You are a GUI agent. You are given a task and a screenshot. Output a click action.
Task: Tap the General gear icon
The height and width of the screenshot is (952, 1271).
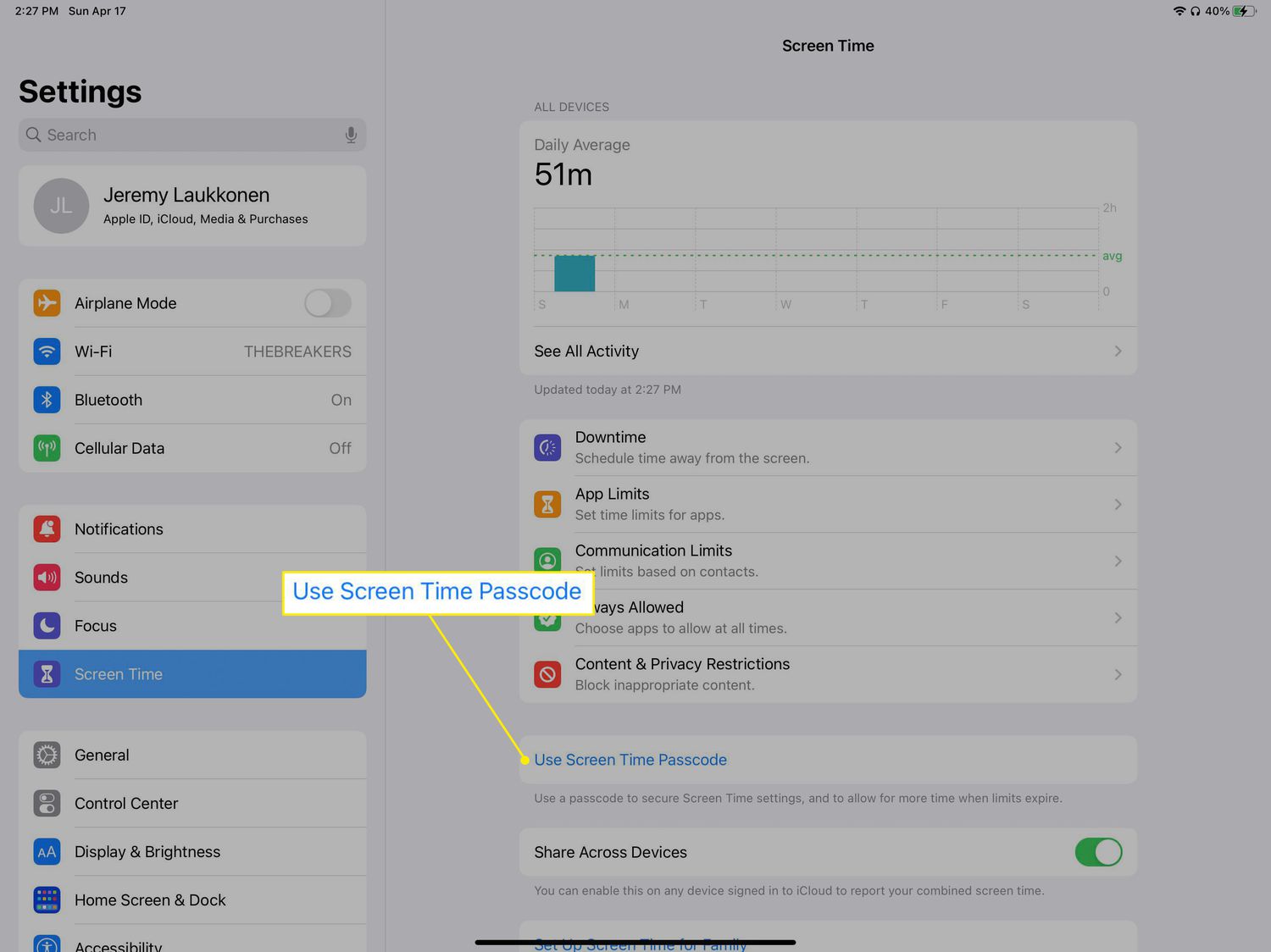47,755
